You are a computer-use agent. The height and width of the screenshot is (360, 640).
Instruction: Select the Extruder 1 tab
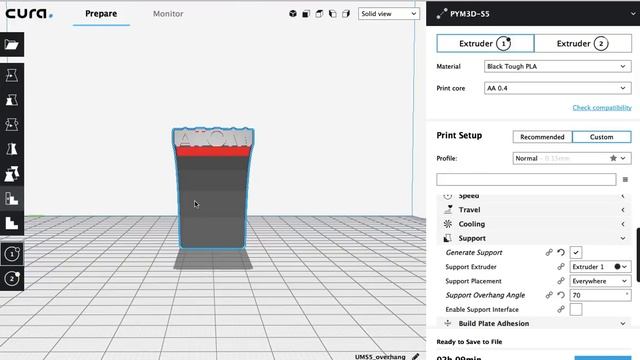pyautogui.click(x=485, y=43)
